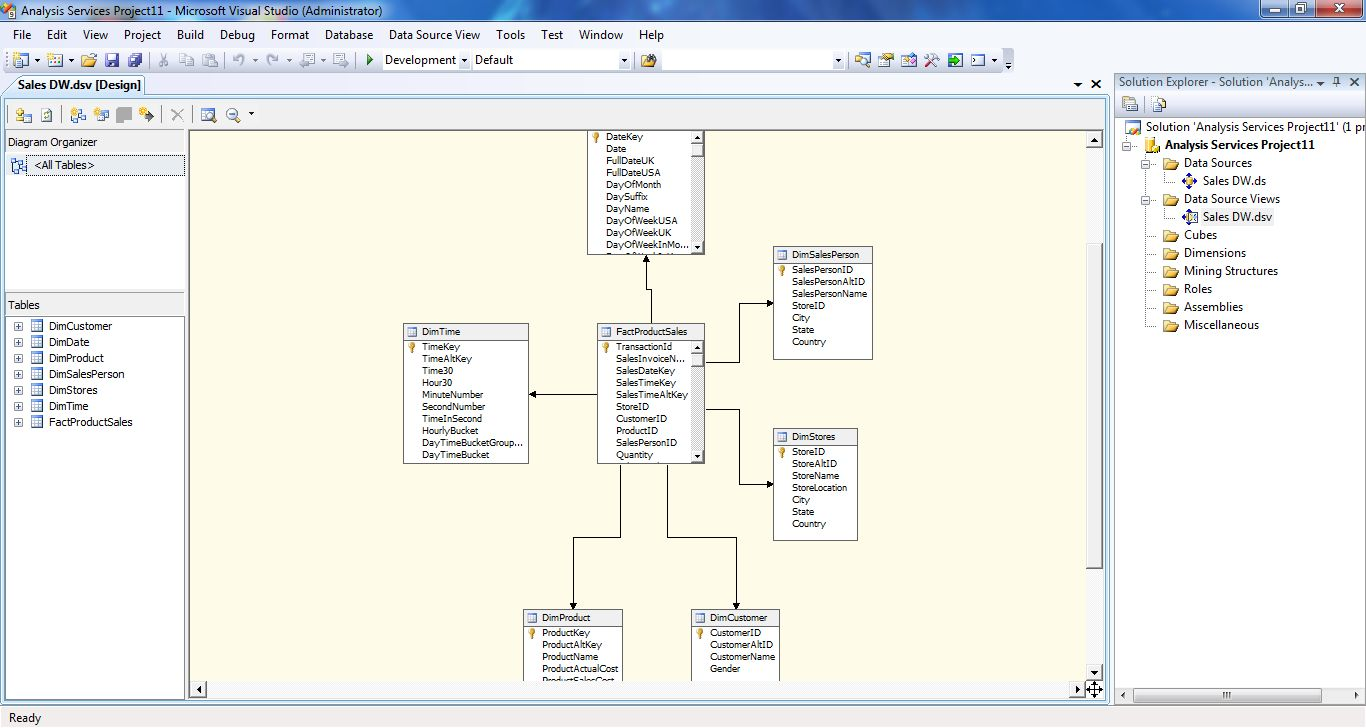Click the Zoom magnifier icon in DSV toolbar
This screenshot has width=1366, height=728.
tap(233, 115)
